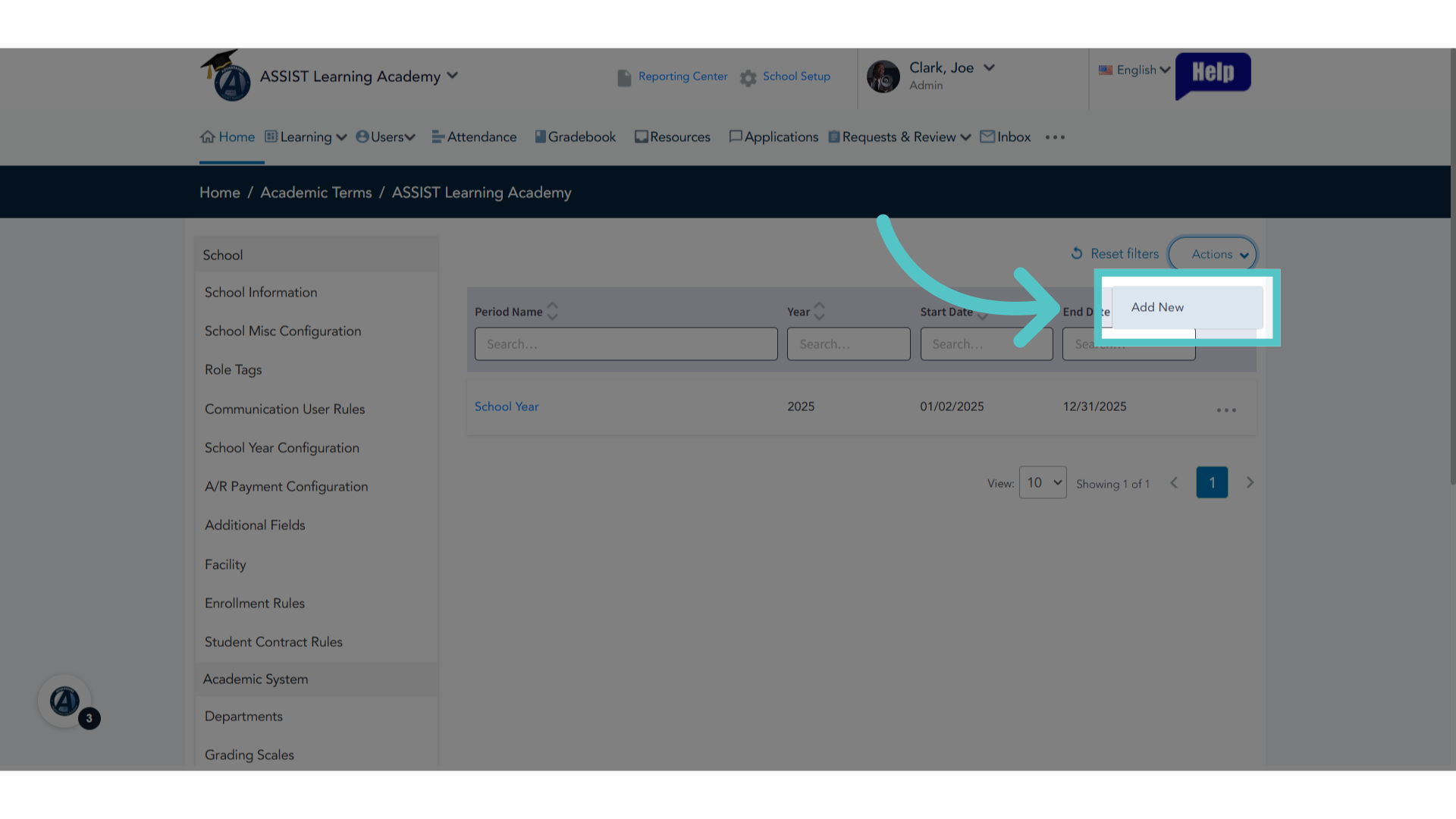Click the School Setup gear icon

[x=748, y=77]
